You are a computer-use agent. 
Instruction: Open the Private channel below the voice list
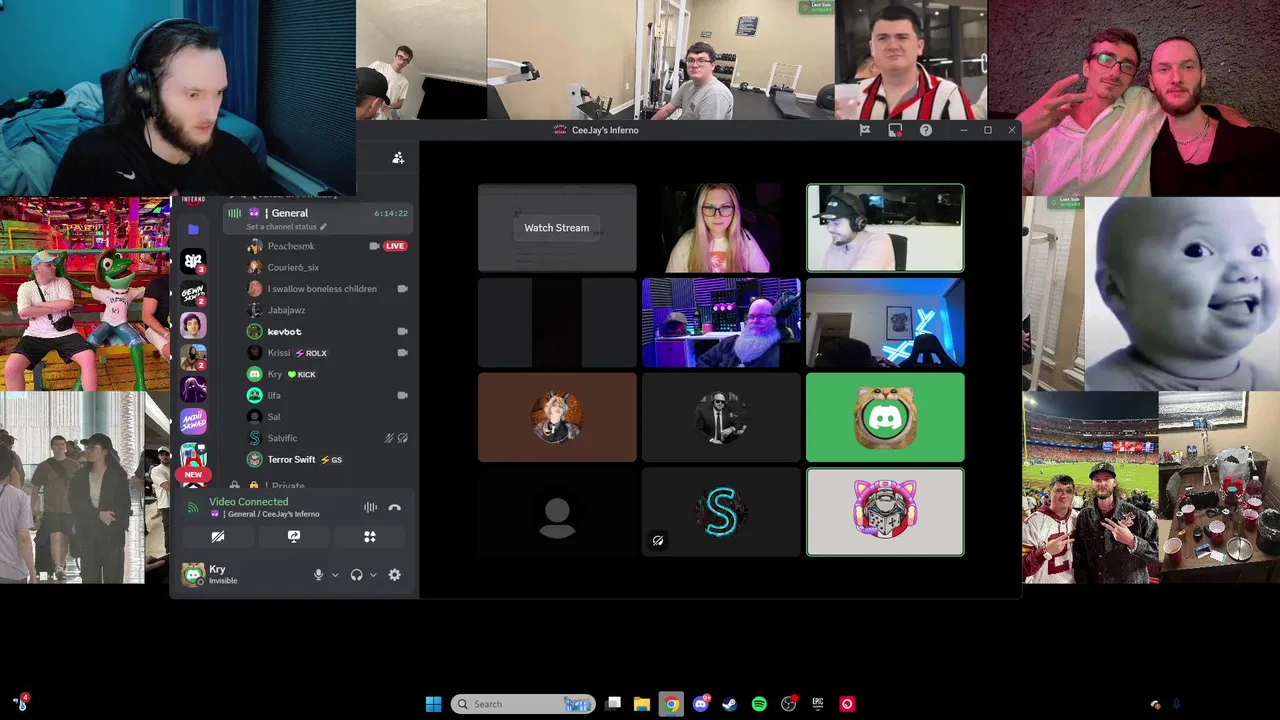click(x=287, y=485)
